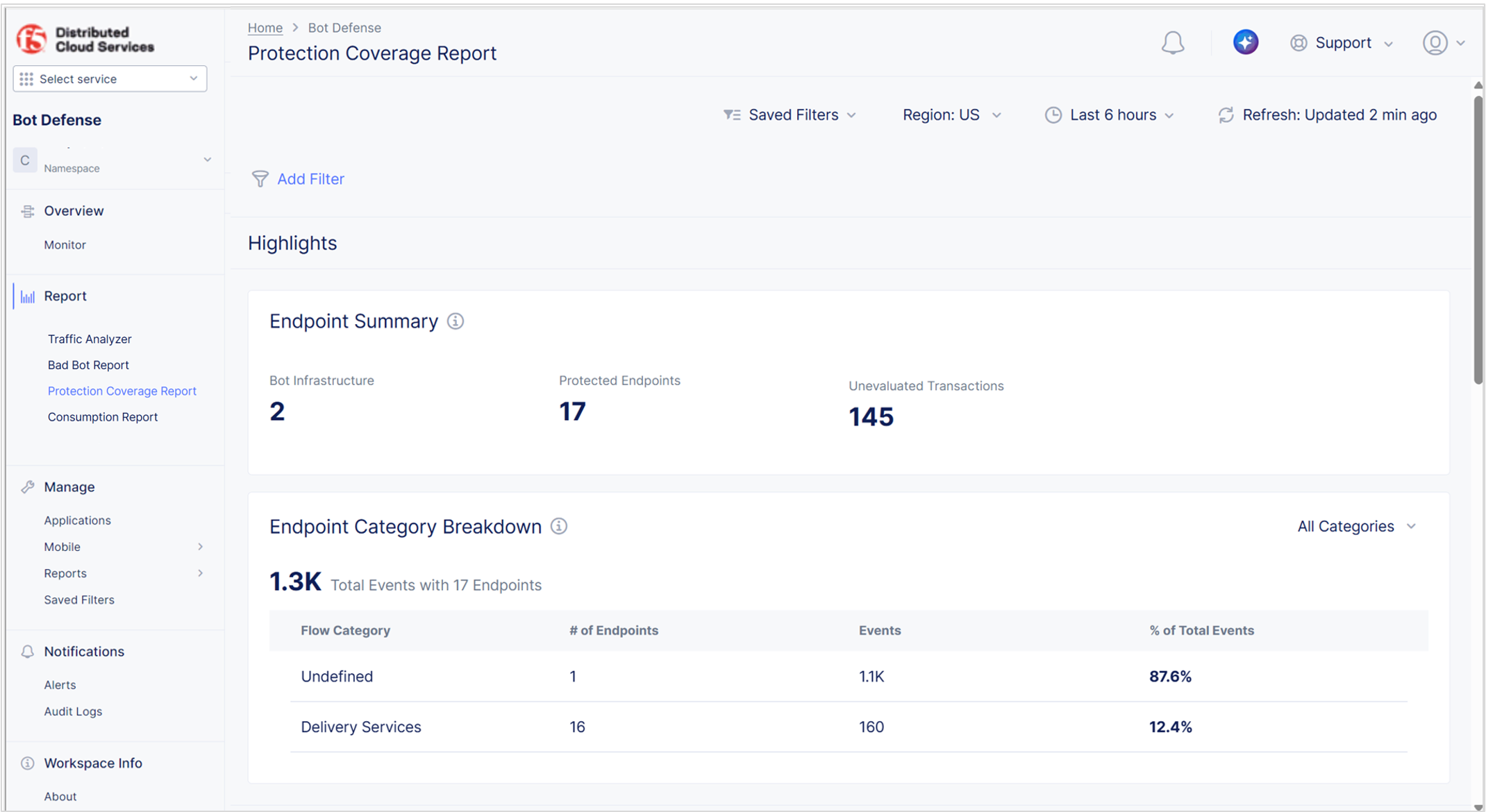Open the Report section icon in sidebar
Viewport: 1486px width, 812px height.
(x=26, y=296)
